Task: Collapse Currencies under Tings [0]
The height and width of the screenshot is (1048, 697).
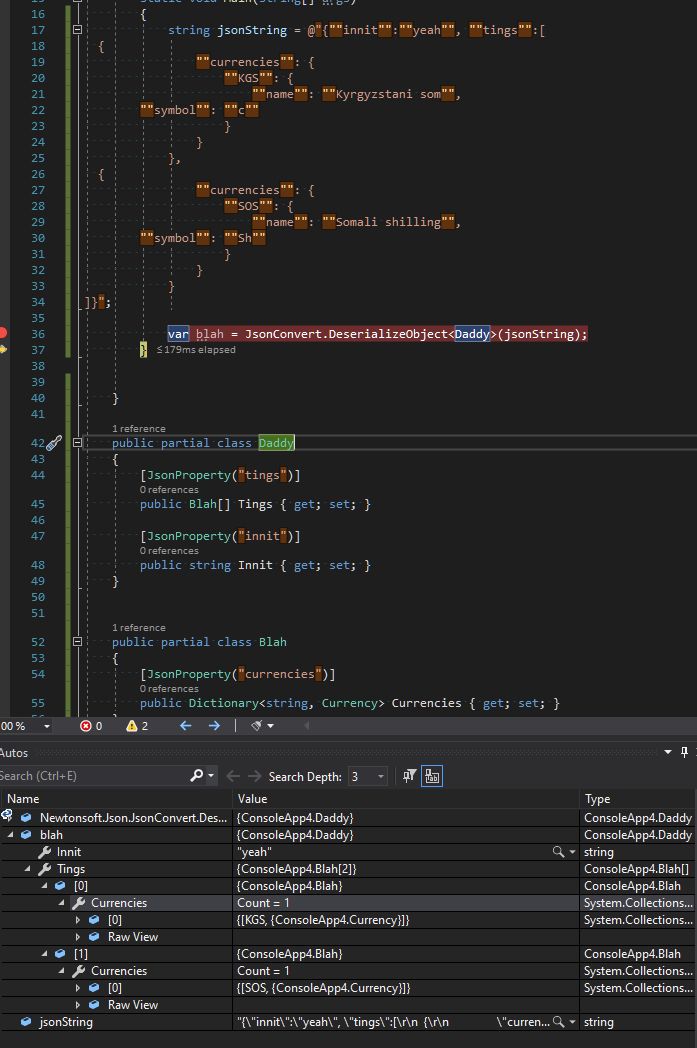Action: [x=61, y=903]
